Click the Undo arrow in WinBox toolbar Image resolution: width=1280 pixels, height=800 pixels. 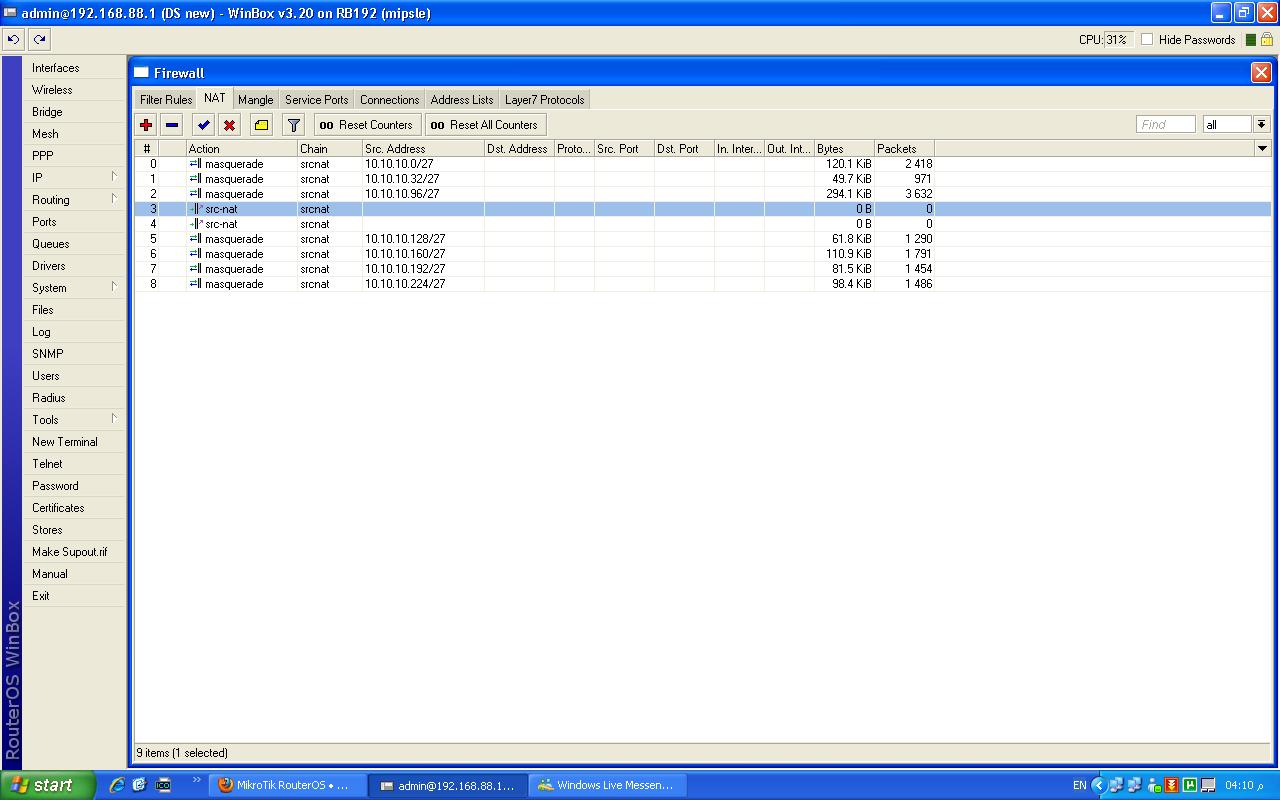tap(13, 40)
